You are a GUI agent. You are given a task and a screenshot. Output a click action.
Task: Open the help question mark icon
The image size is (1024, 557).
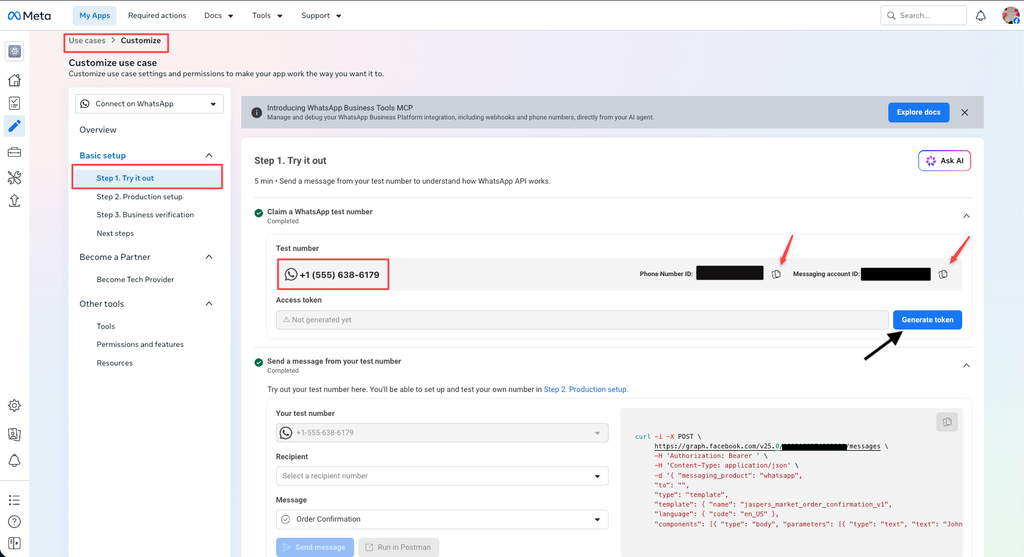pos(14,522)
